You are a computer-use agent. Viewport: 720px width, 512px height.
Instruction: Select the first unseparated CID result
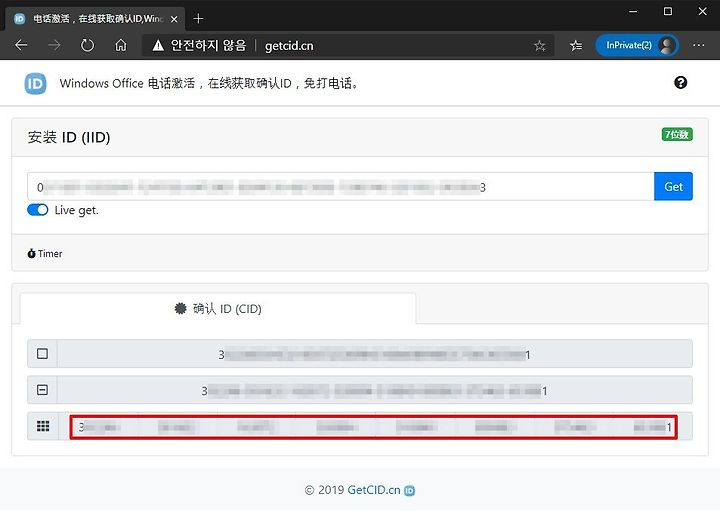point(374,354)
